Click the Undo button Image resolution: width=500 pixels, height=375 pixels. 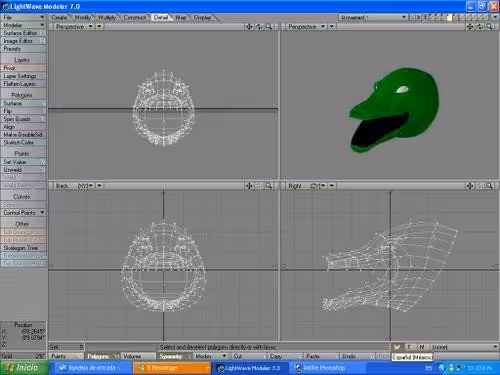click(x=356, y=356)
